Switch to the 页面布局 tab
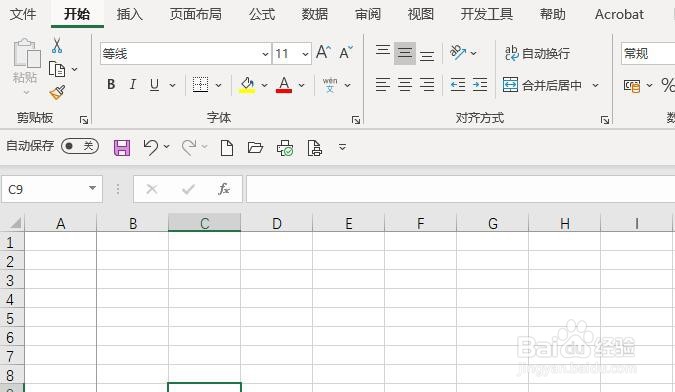The height and width of the screenshot is (392, 675). 195,14
